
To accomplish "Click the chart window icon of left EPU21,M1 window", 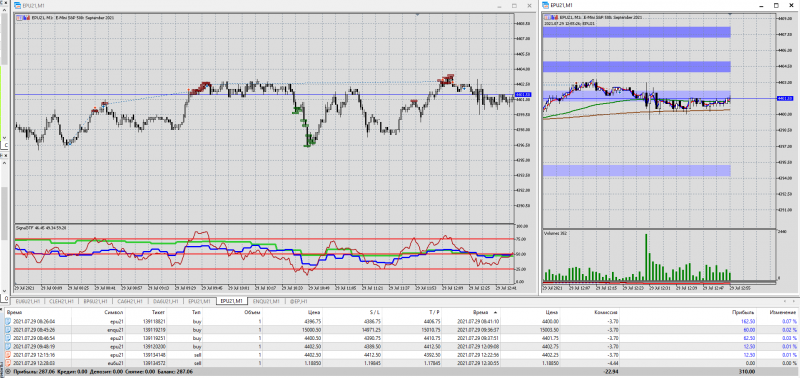I will coord(17,6).
